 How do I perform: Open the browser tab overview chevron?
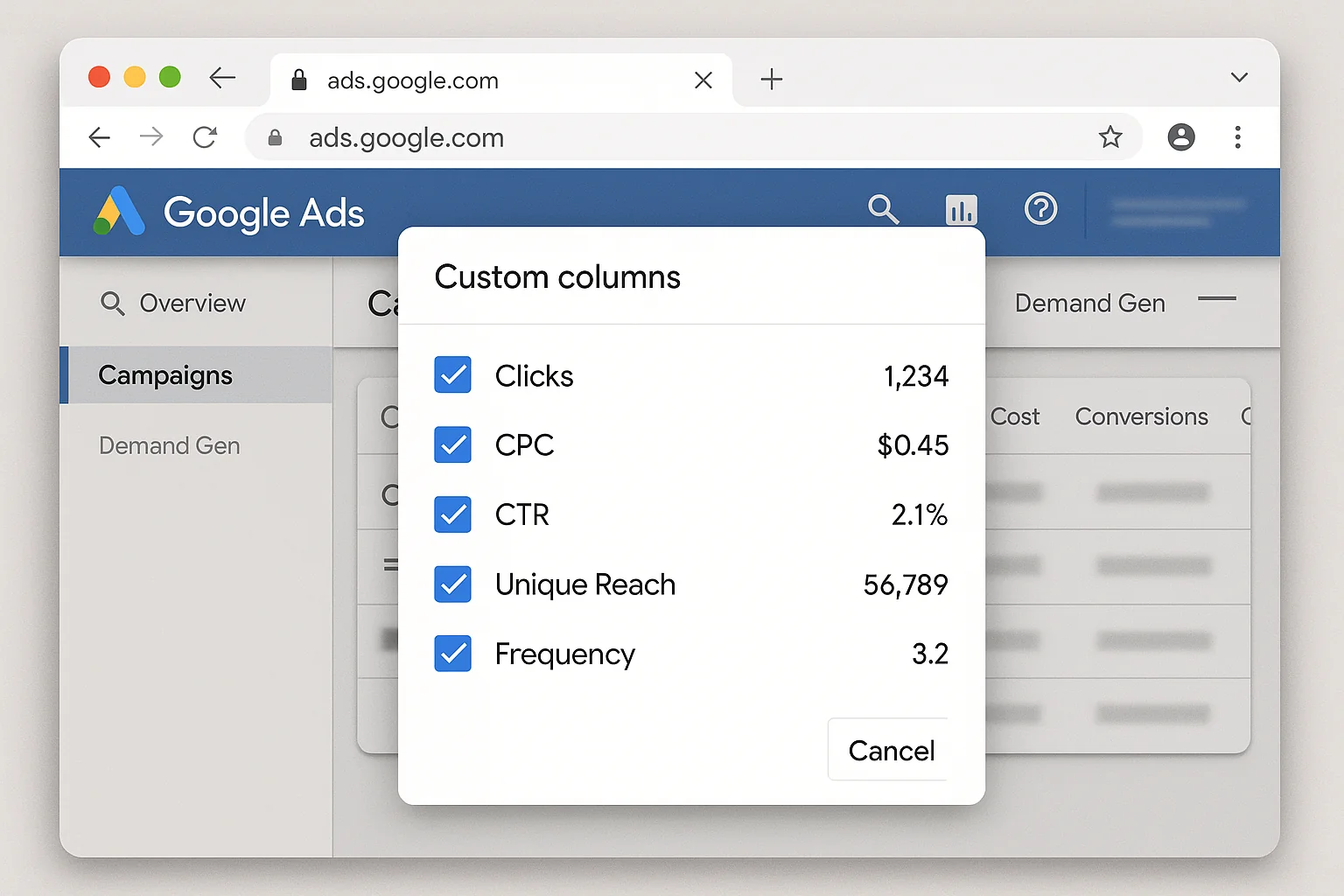[1239, 77]
